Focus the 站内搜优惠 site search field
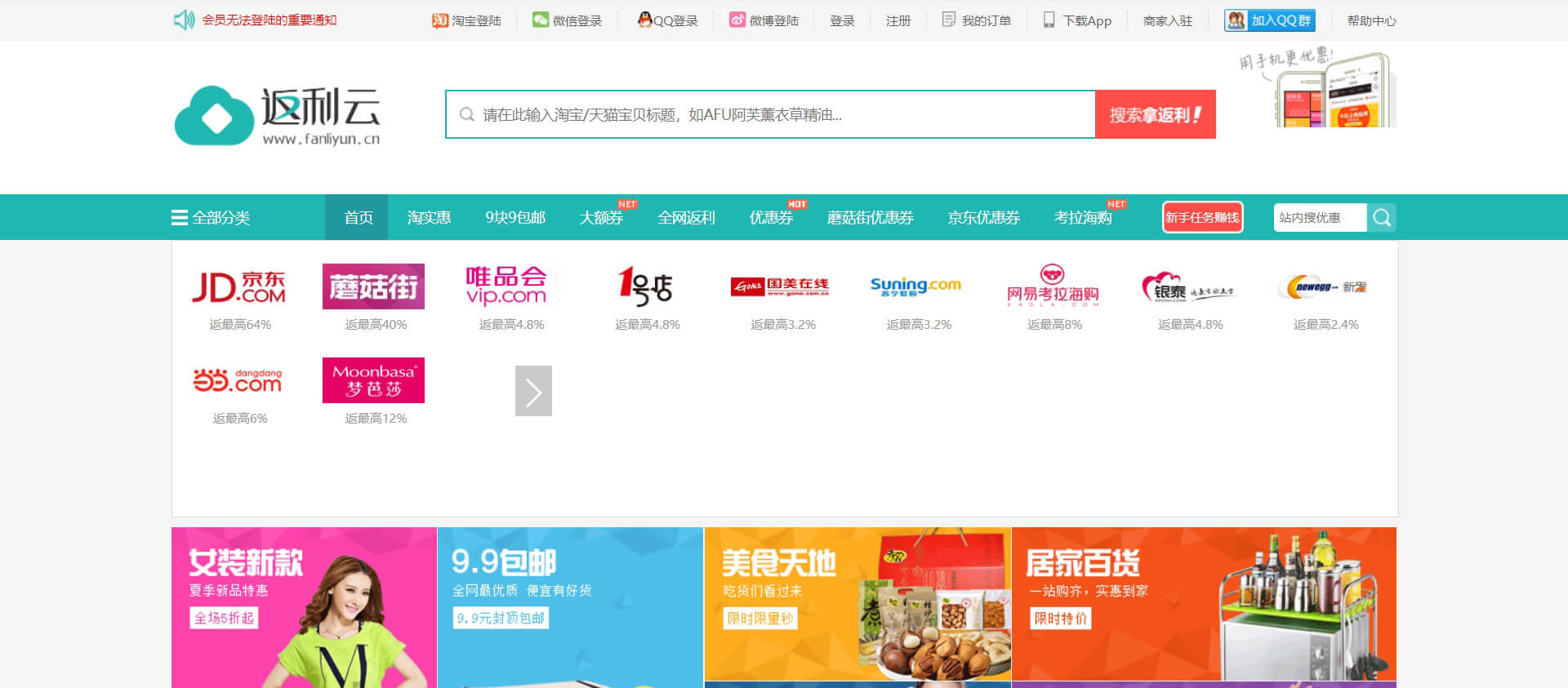The height and width of the screenshot is (688, 1568). pyautogui.click(x=1320, y=217)
